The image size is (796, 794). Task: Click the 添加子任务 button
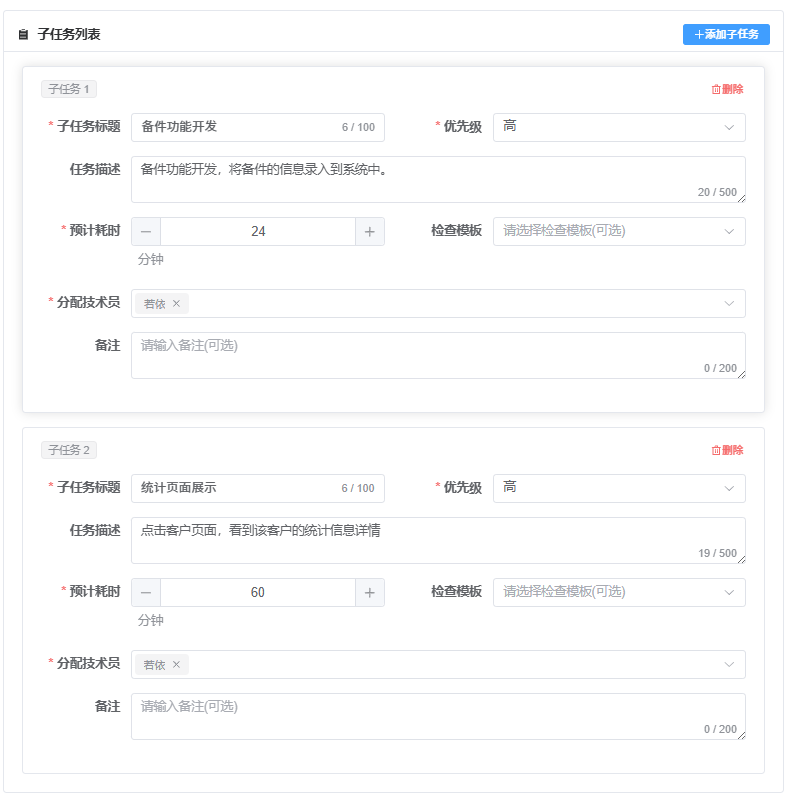pyautogui.click(x=726, y=34)
